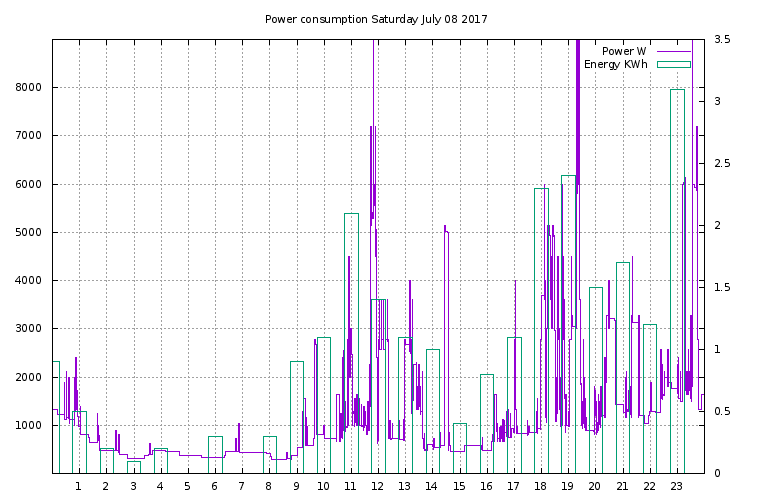
Task: Click the tallest green energy bar near hour 23
Action: tap(677, 282)
